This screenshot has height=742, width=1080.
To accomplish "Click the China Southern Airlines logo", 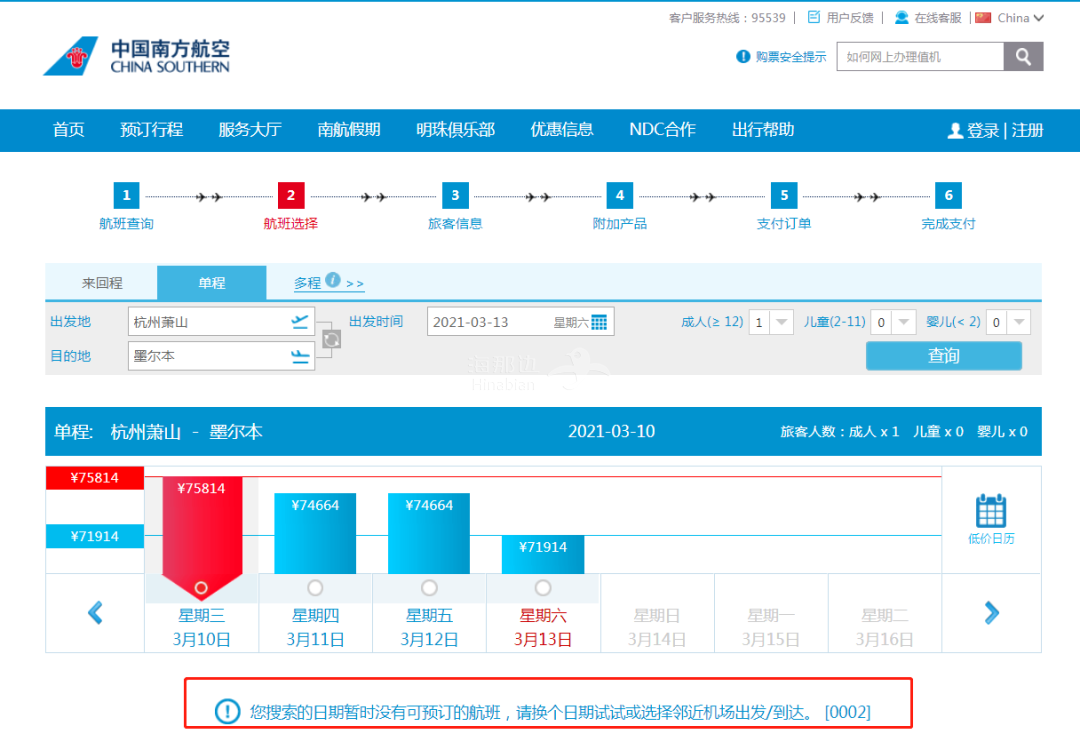I will (x=137, y=56).
